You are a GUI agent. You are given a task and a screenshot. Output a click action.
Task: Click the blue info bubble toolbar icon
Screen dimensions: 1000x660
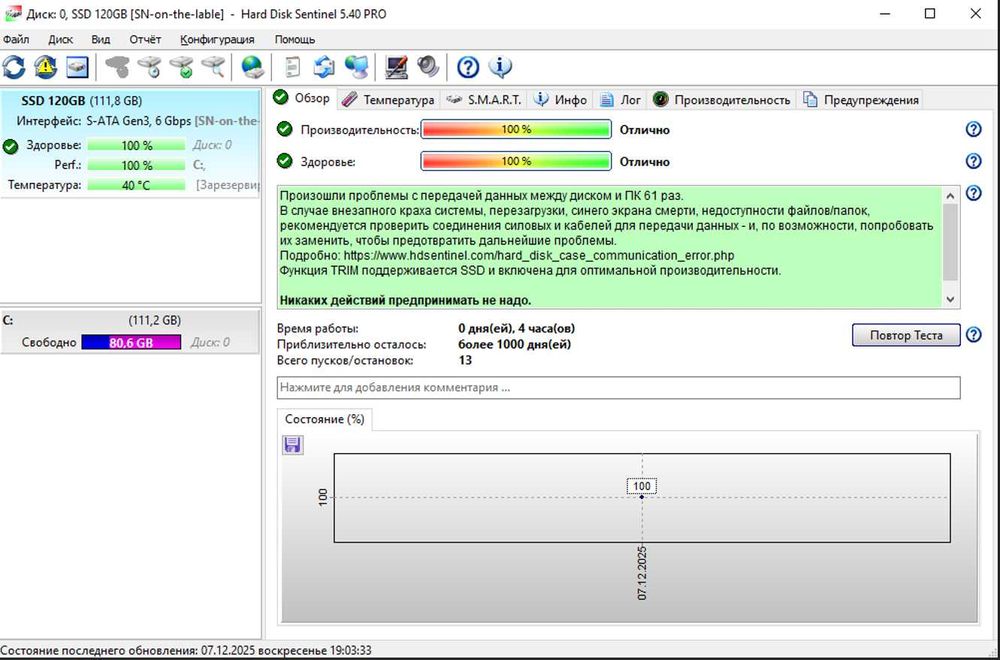click(500, 66)
